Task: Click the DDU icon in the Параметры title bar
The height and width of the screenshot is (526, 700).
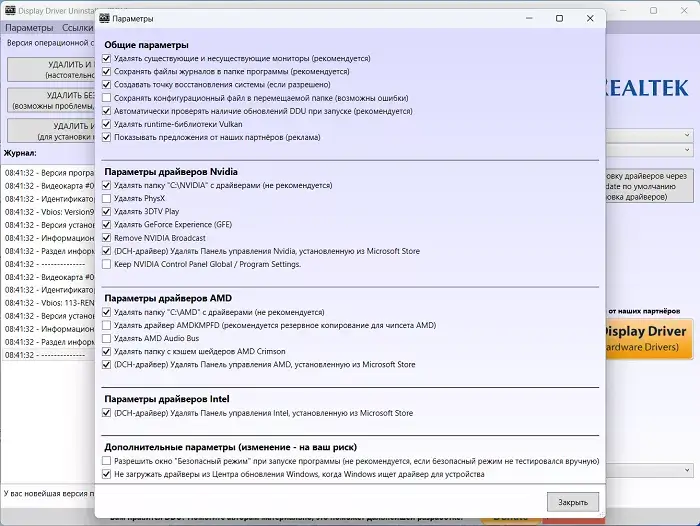Action: (104, 18)
